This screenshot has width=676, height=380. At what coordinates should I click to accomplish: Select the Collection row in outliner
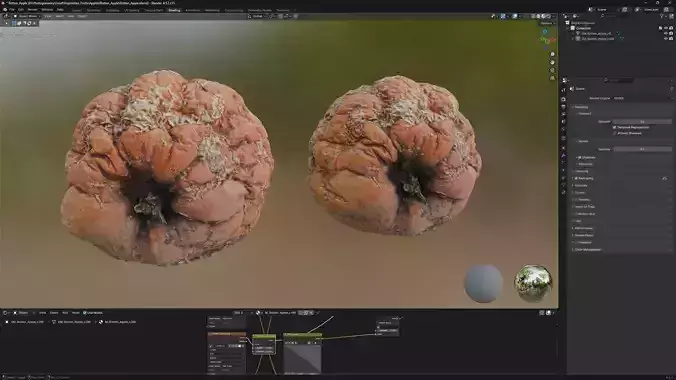(619, 28)
